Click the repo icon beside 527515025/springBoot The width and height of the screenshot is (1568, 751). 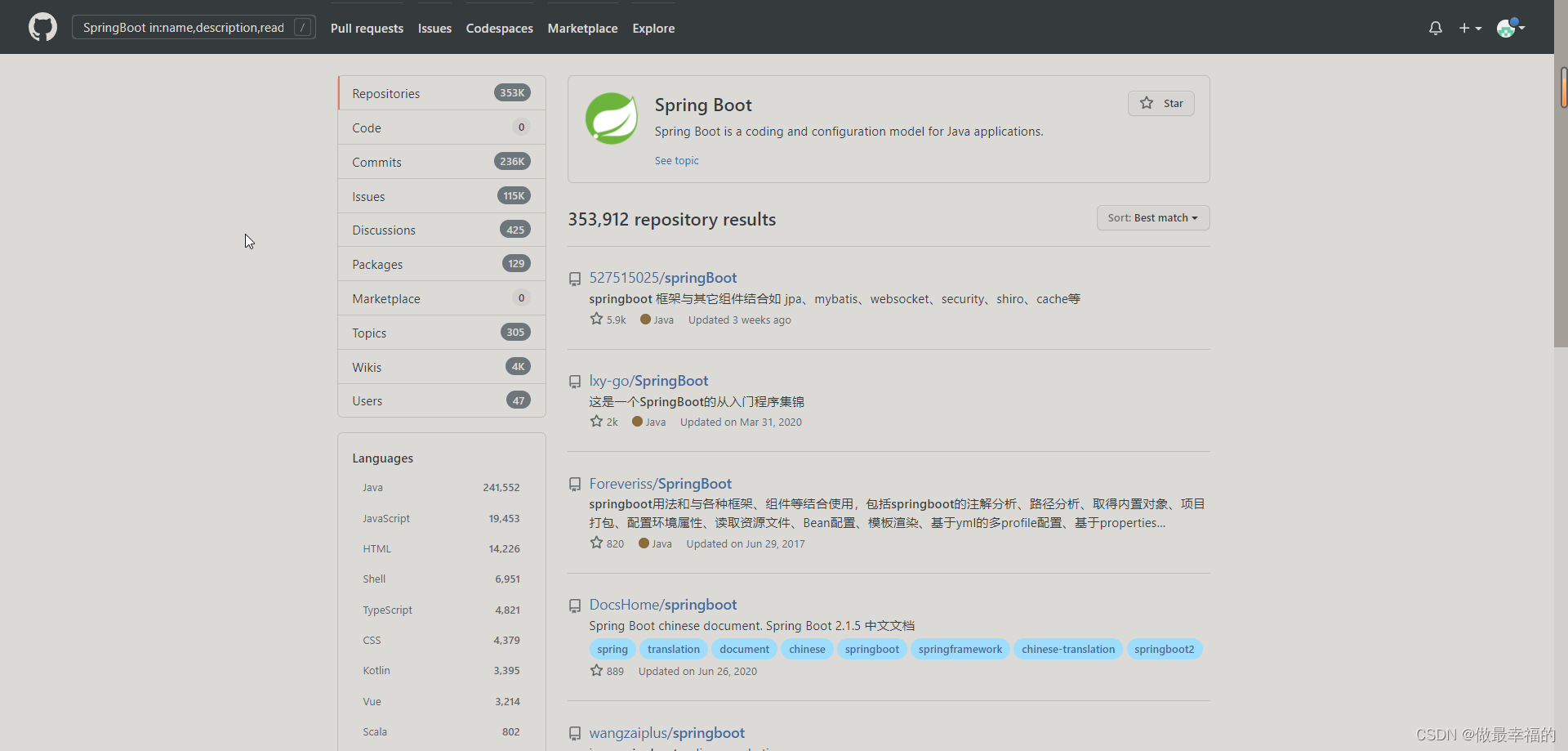pos(575,279)
